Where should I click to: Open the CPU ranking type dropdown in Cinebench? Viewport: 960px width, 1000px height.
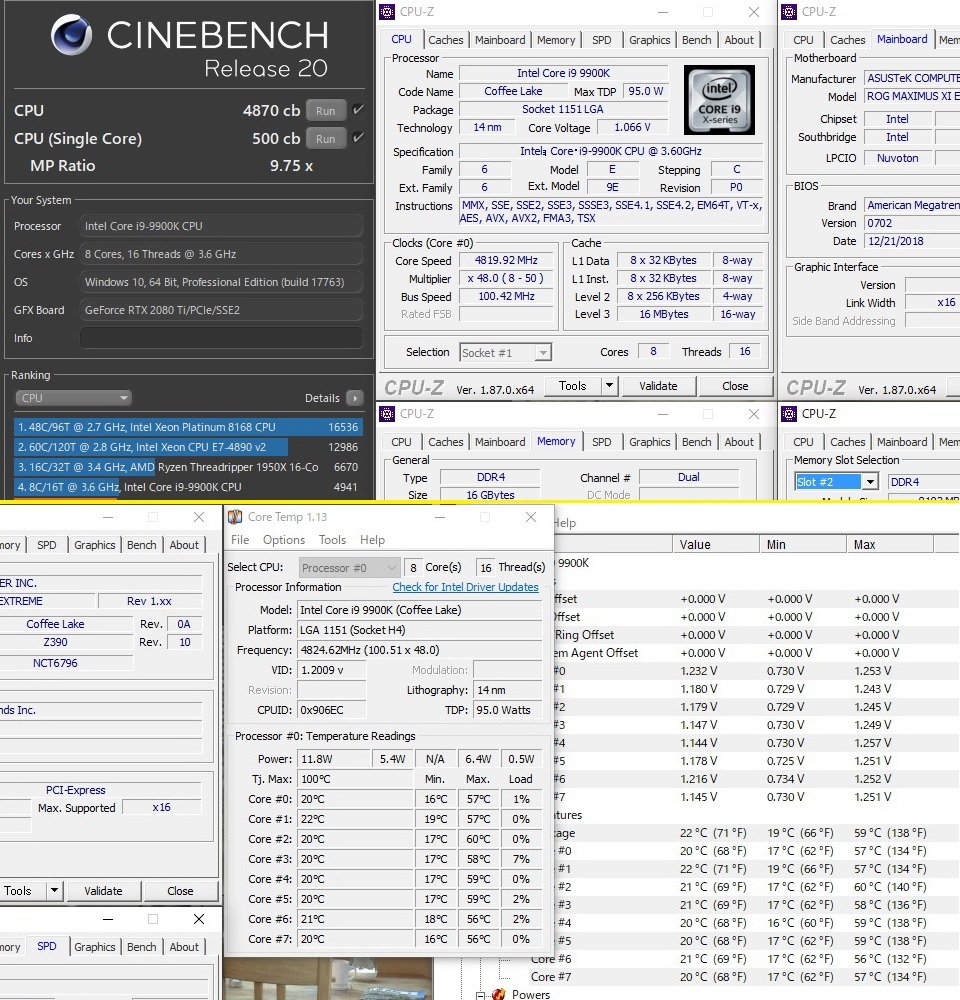tap(73, 398)
